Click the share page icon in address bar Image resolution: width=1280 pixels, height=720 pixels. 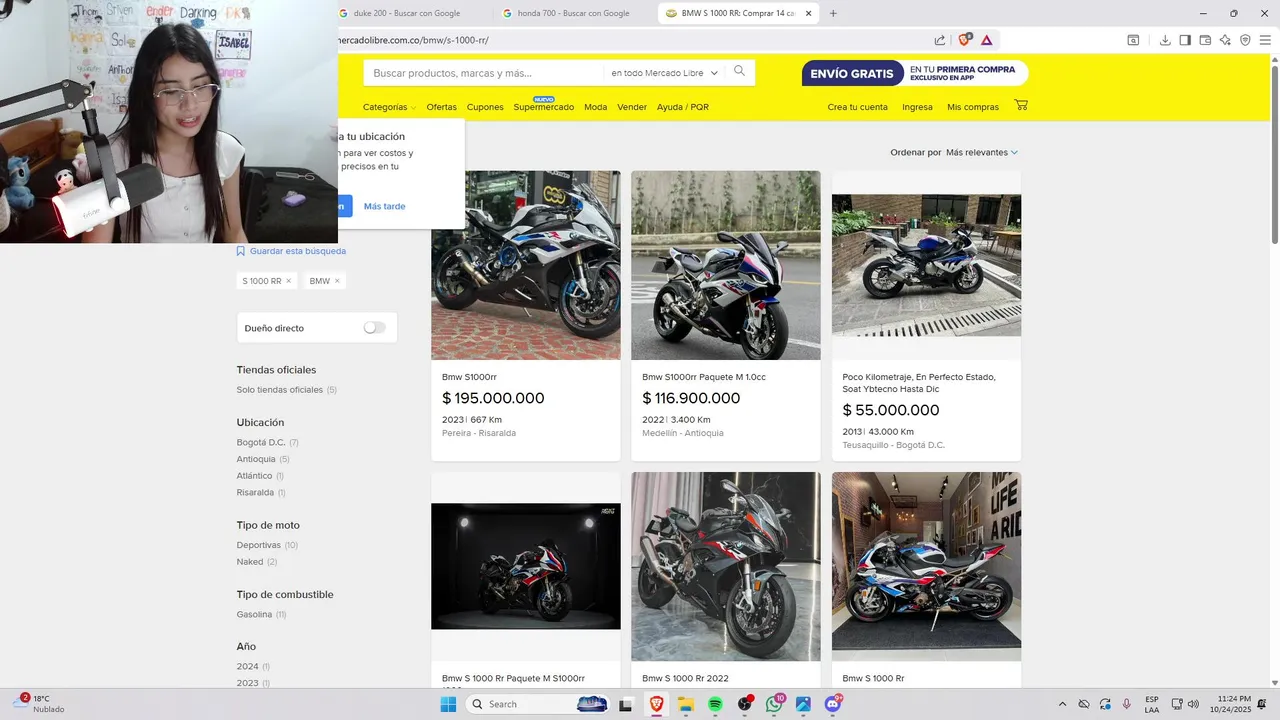click(940, 40)
